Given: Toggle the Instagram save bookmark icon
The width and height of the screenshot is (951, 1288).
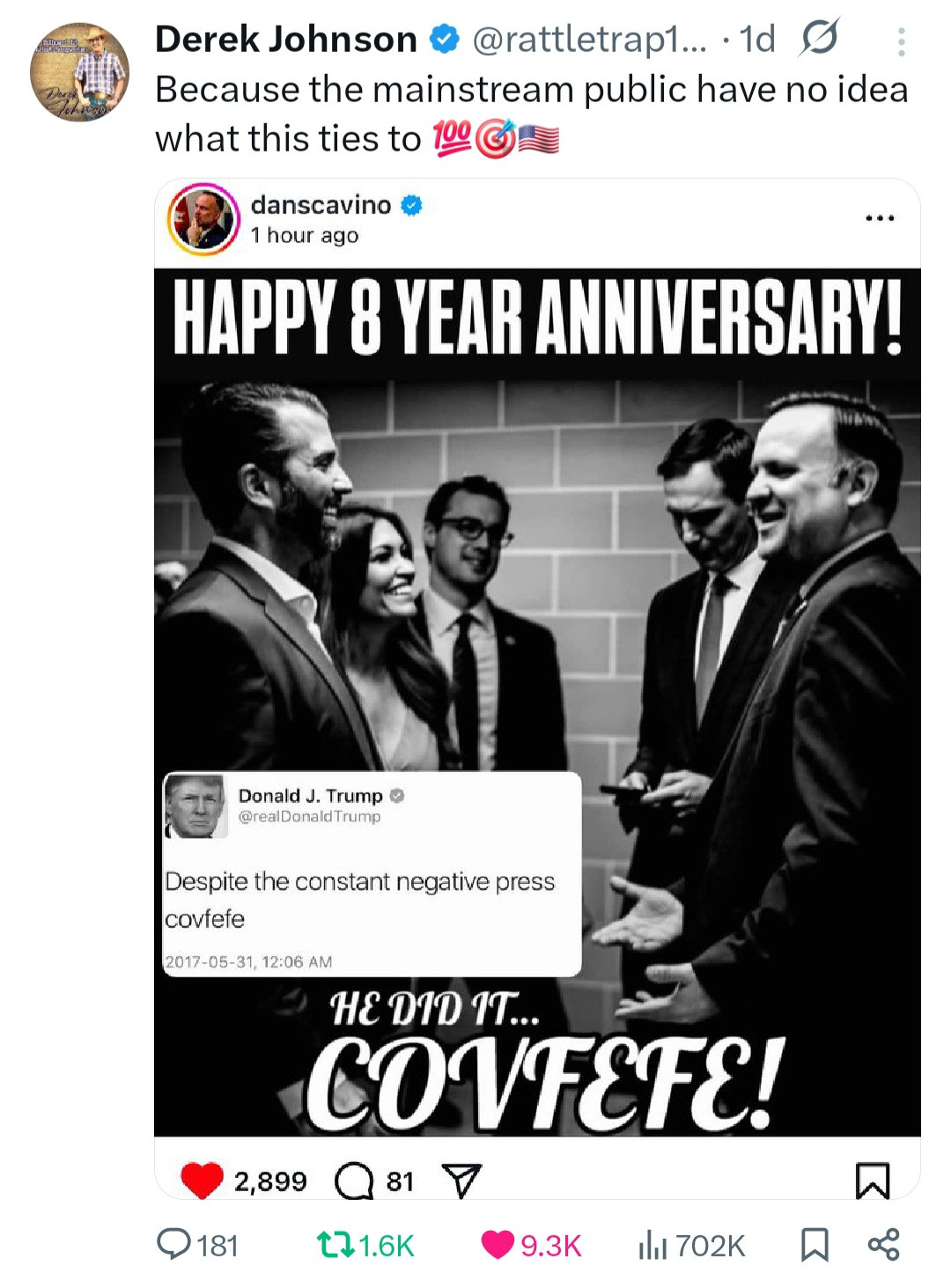Looking at the screenshot, I should (x=873, y=1180).
